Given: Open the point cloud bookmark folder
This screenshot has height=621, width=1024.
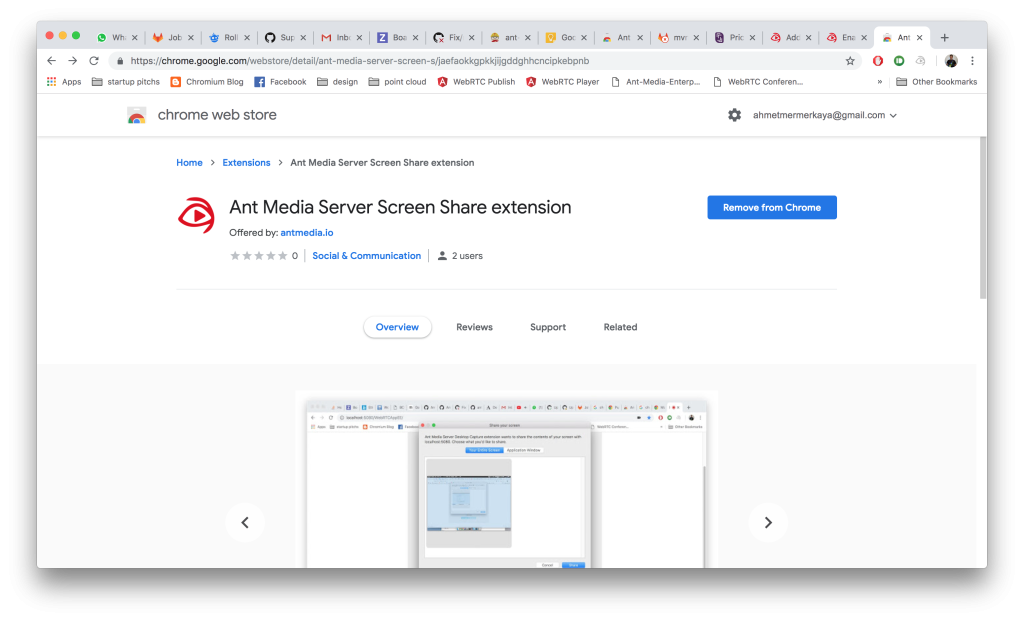Looking at the screenshot, I should (x=397, y=82).
